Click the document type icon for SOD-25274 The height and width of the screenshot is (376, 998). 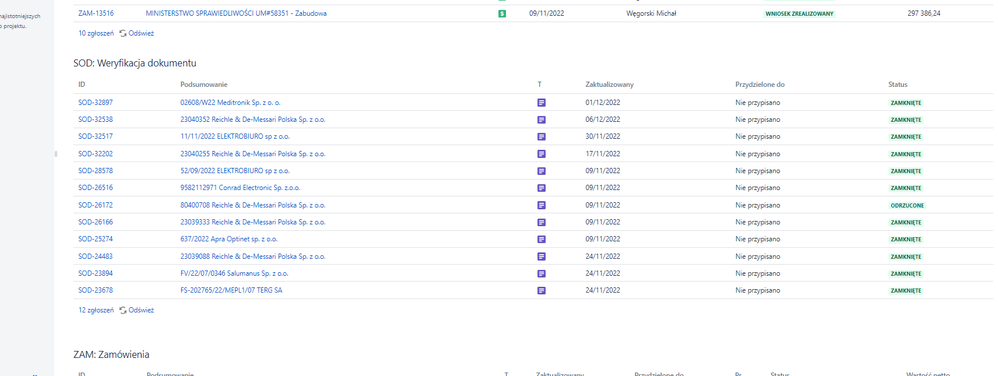pyautogui.click(x=542, y=239)
